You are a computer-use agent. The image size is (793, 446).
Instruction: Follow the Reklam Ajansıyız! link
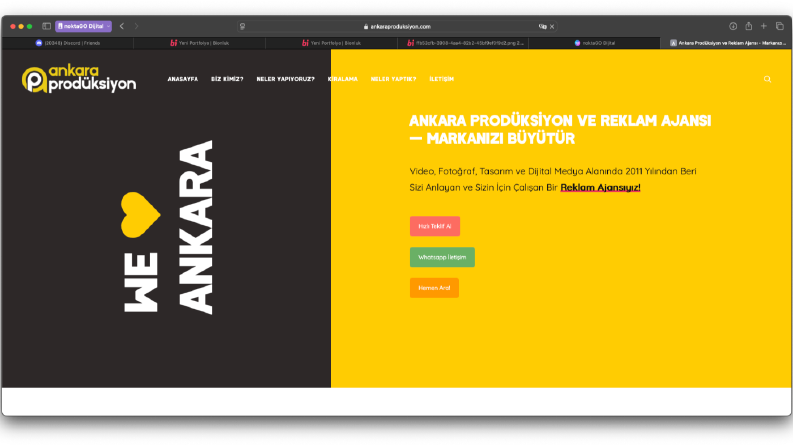pyautogui.click(x=600, y=187)
